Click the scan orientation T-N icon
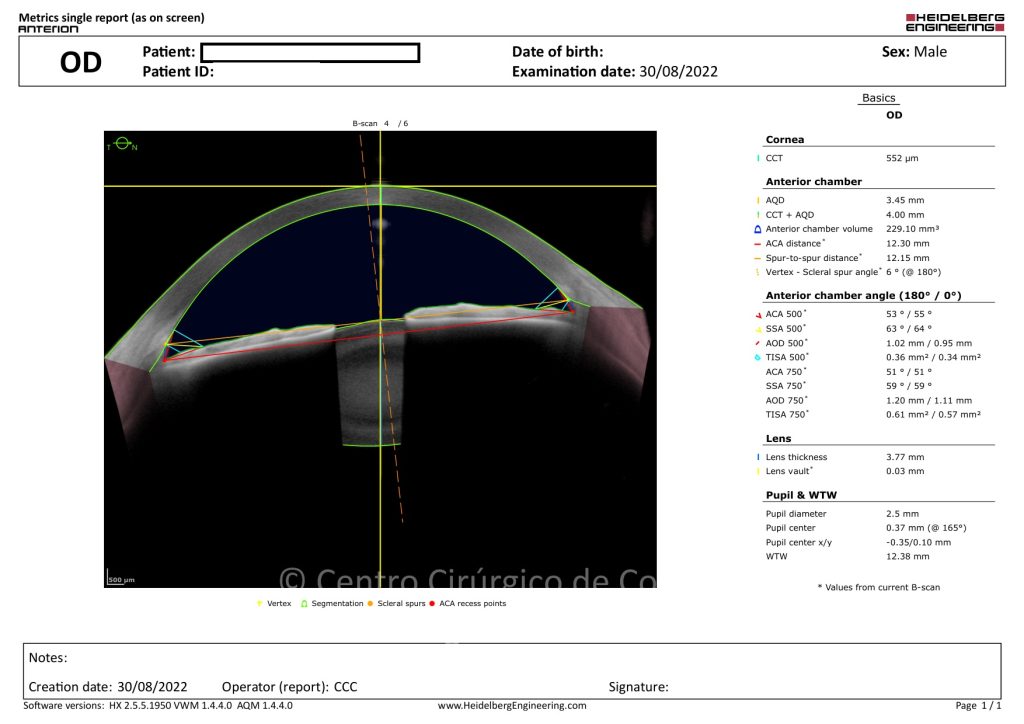1024x724 pixels. [123, 146]
